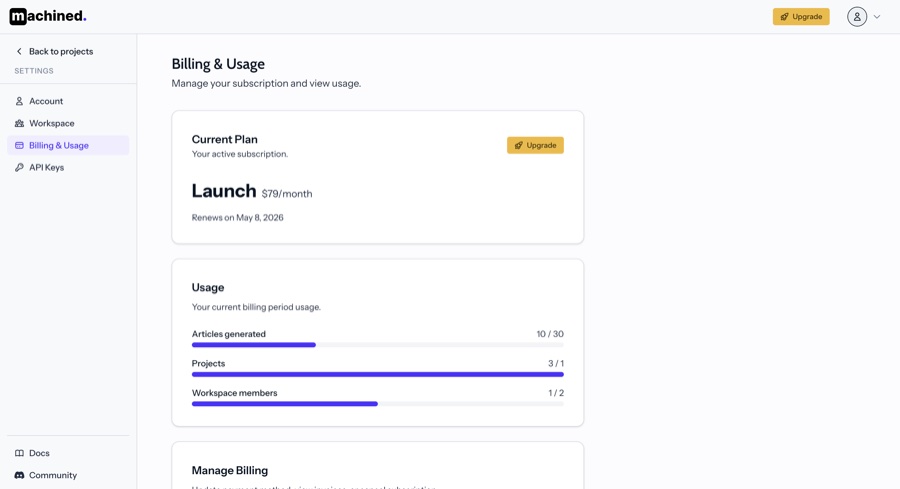Viewport: 900px width, 489px height.
Task: Click the Docs book icon
Action: click(19, 453)
